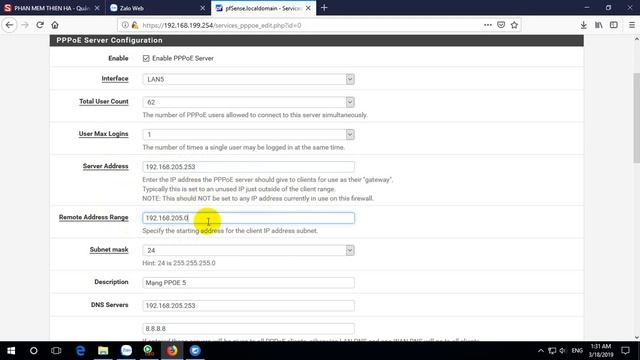The image size is (640, 360).
Task: Click the Total User Count label
Action: [x=104, y=101]
